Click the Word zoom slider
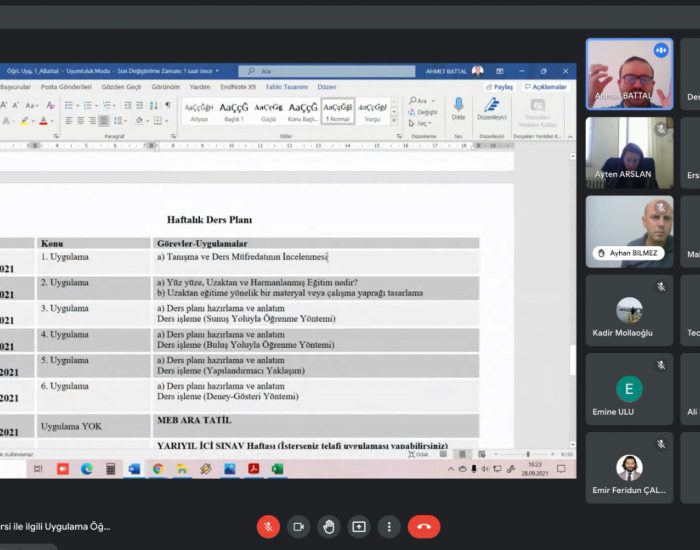700x550 pixels. click(526, 454)
